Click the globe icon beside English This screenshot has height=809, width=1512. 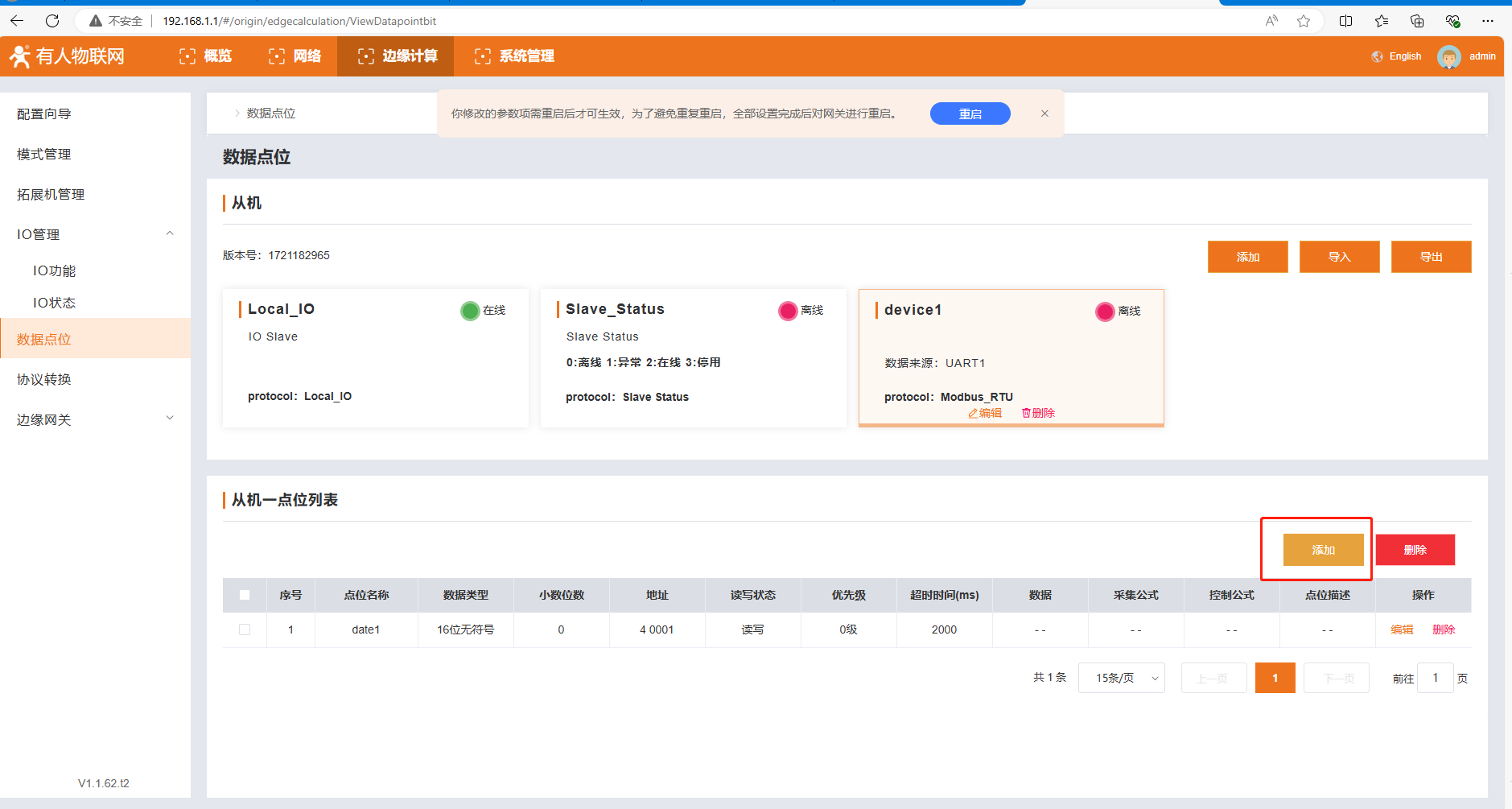1378,56
